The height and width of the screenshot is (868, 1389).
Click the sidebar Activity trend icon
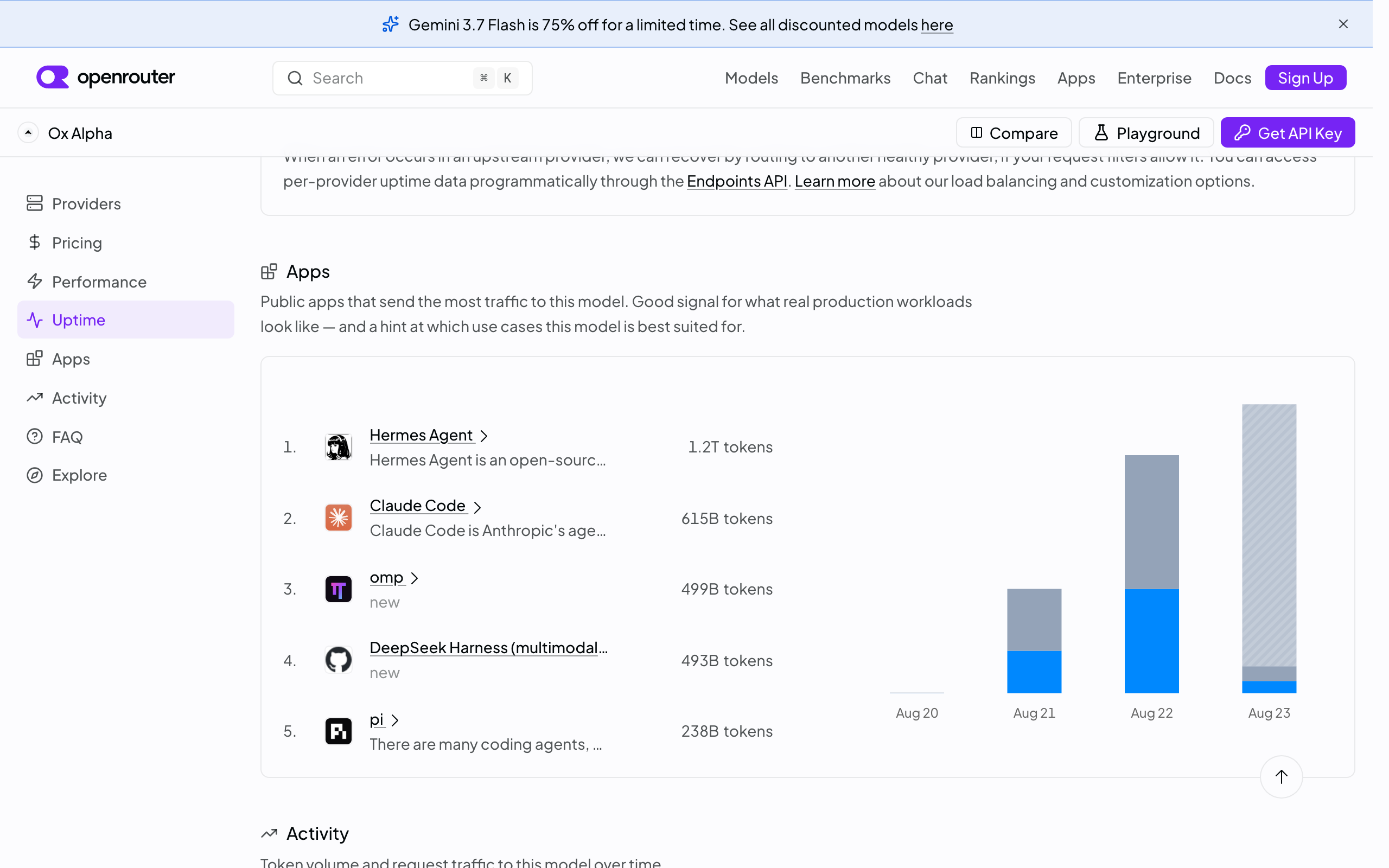(34, 397)
